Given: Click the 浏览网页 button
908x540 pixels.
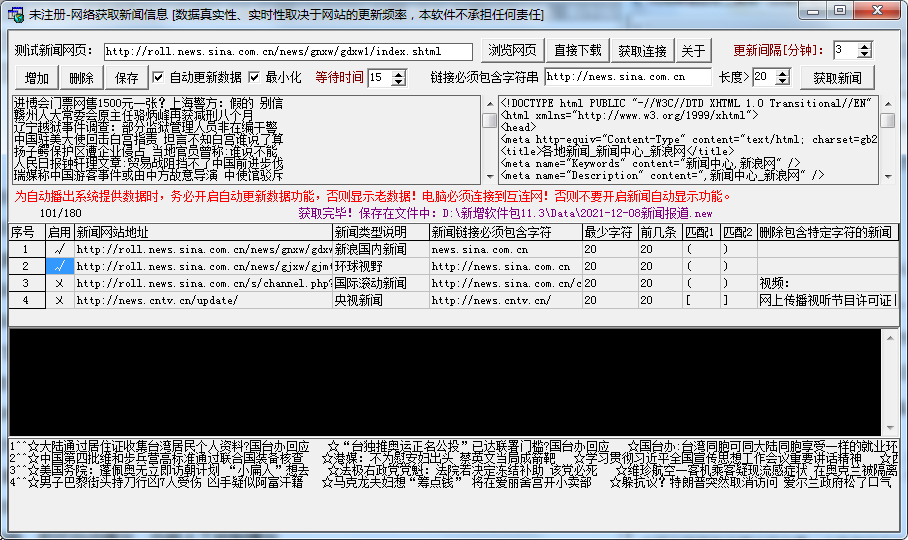Looking at the screenshot, I should click(x=512, y=50).
